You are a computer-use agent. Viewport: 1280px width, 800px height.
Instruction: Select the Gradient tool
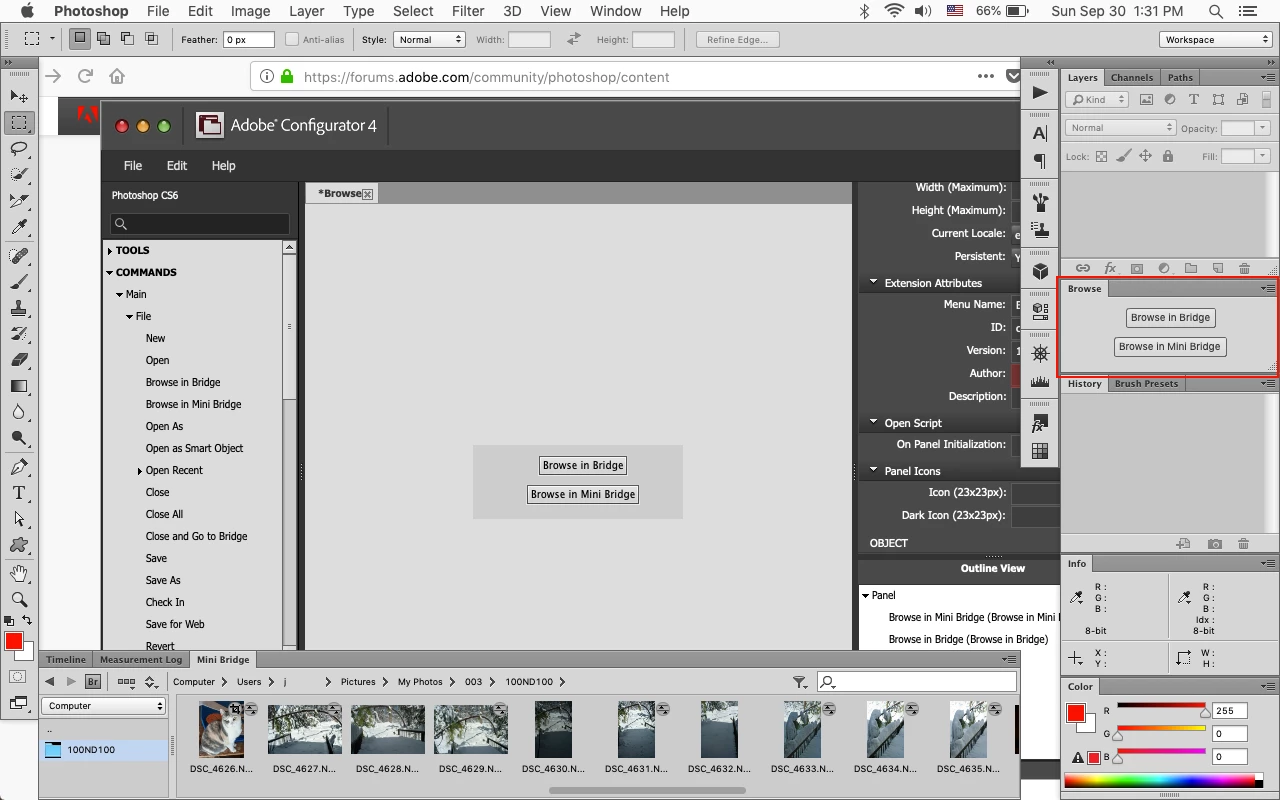19,386
